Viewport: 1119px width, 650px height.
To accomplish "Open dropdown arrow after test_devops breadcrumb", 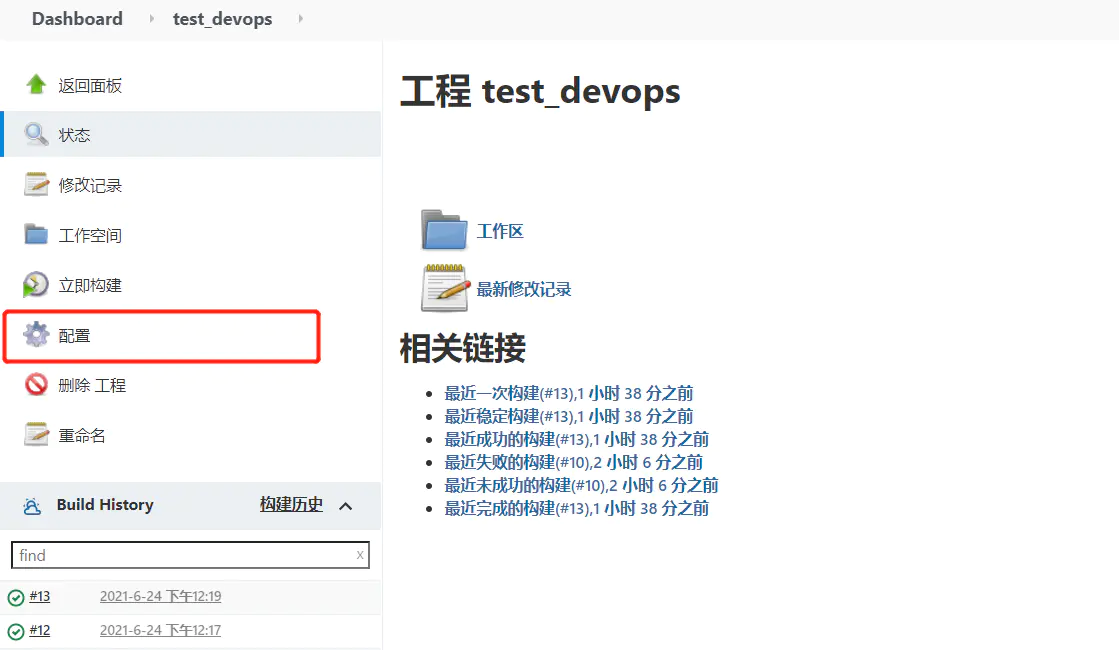I will pos(301,19).
